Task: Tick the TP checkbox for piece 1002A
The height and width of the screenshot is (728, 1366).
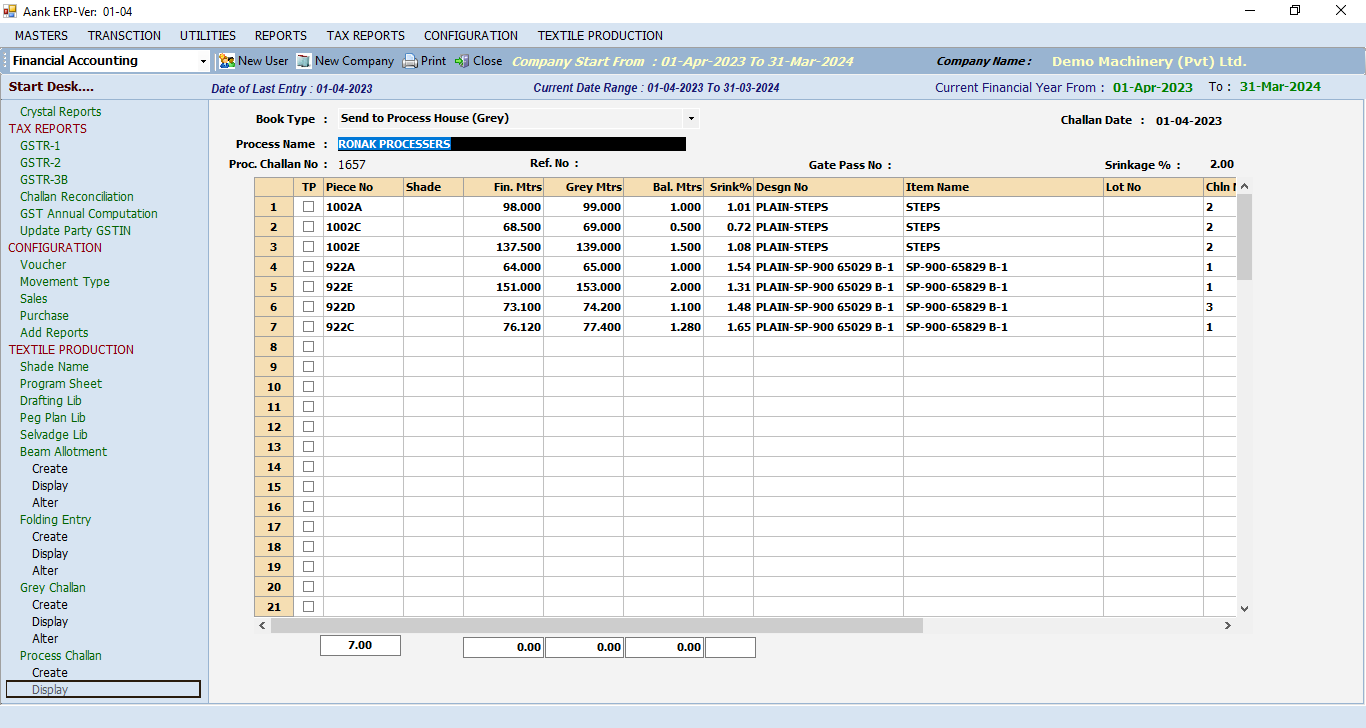Action: pyautogui.click(x=308, y=207)
